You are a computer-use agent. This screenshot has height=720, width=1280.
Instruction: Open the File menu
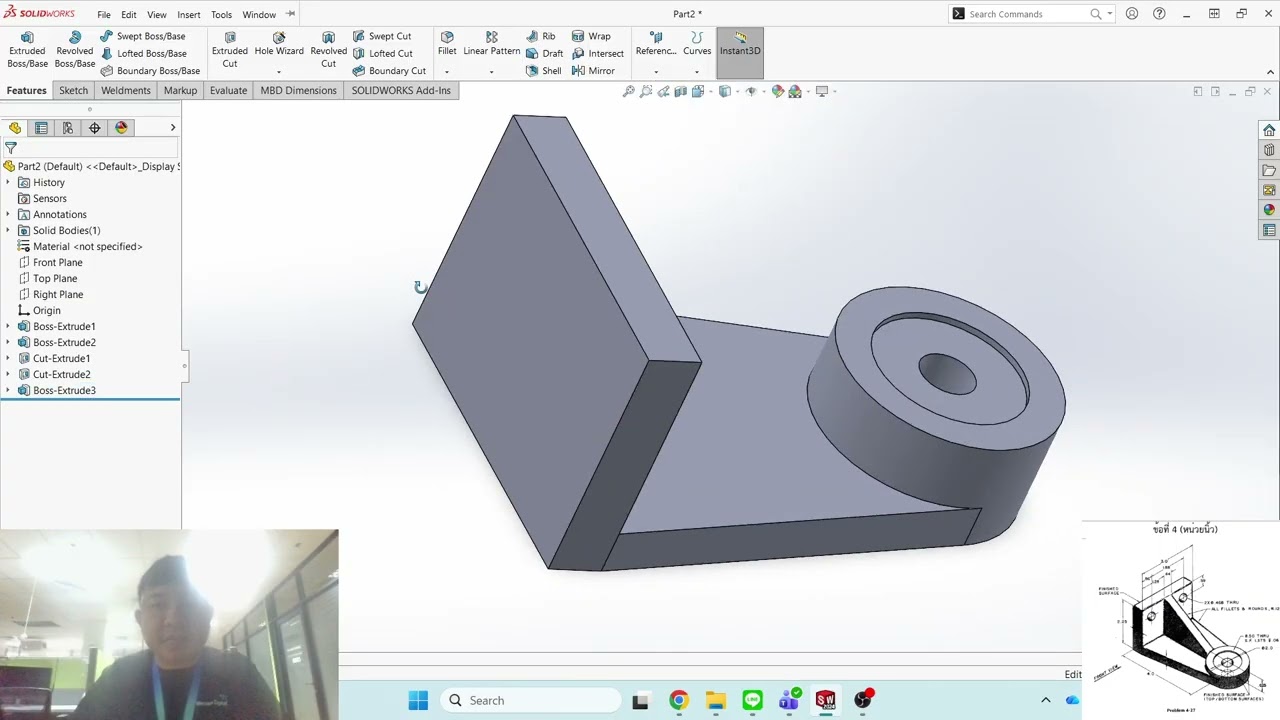point(104,15)
